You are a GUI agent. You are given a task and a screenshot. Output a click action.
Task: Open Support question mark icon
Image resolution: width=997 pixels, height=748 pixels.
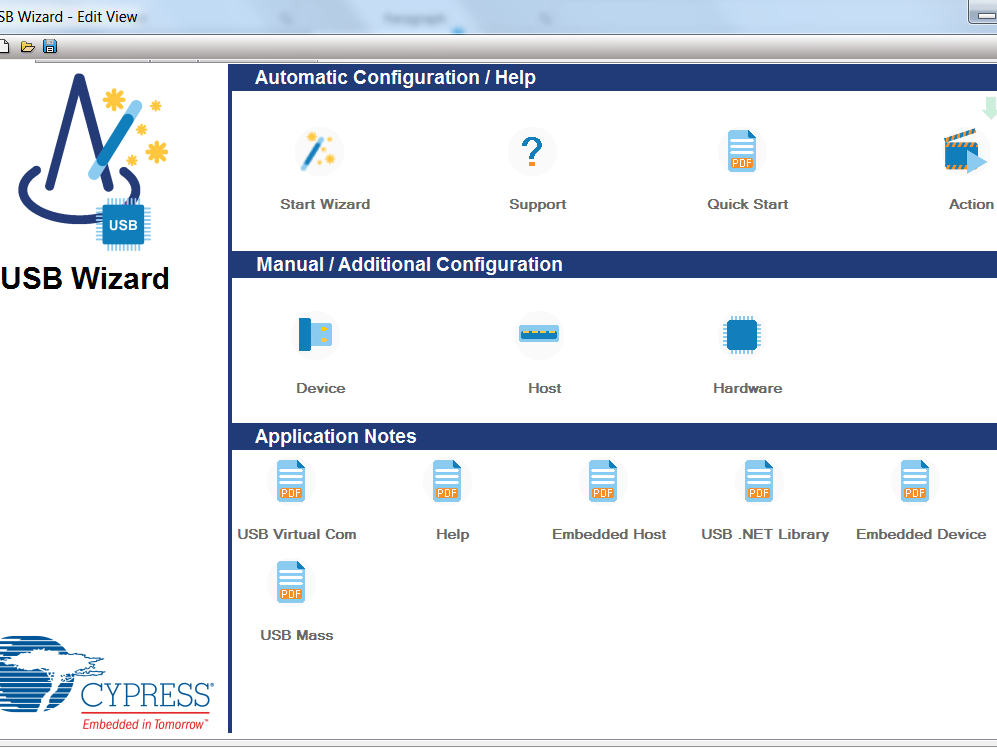point(532,153)
